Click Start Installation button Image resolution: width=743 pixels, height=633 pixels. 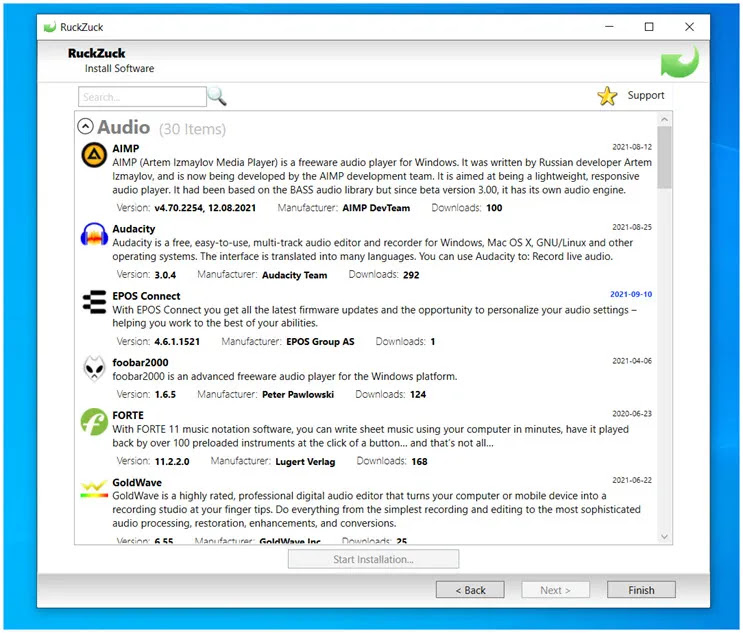tap(373, 559)
